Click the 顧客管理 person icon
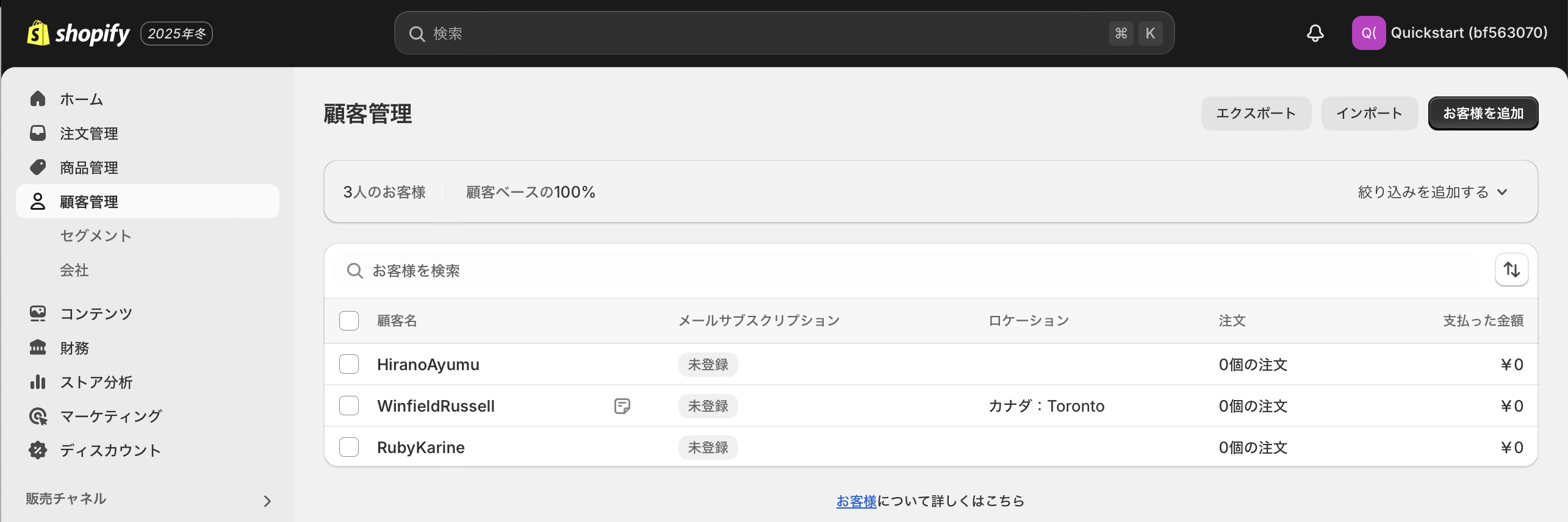Image resolution: width=1568 pixels, height=522 pixels. click(38, 201)
